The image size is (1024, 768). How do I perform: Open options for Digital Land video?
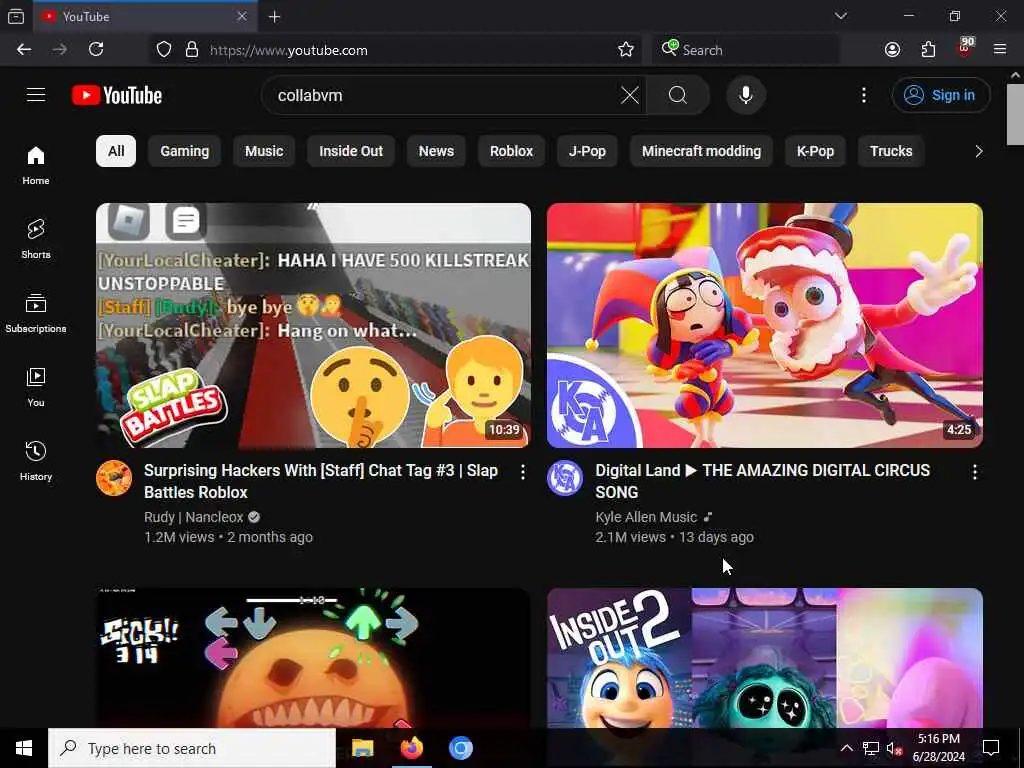[974, 472]
